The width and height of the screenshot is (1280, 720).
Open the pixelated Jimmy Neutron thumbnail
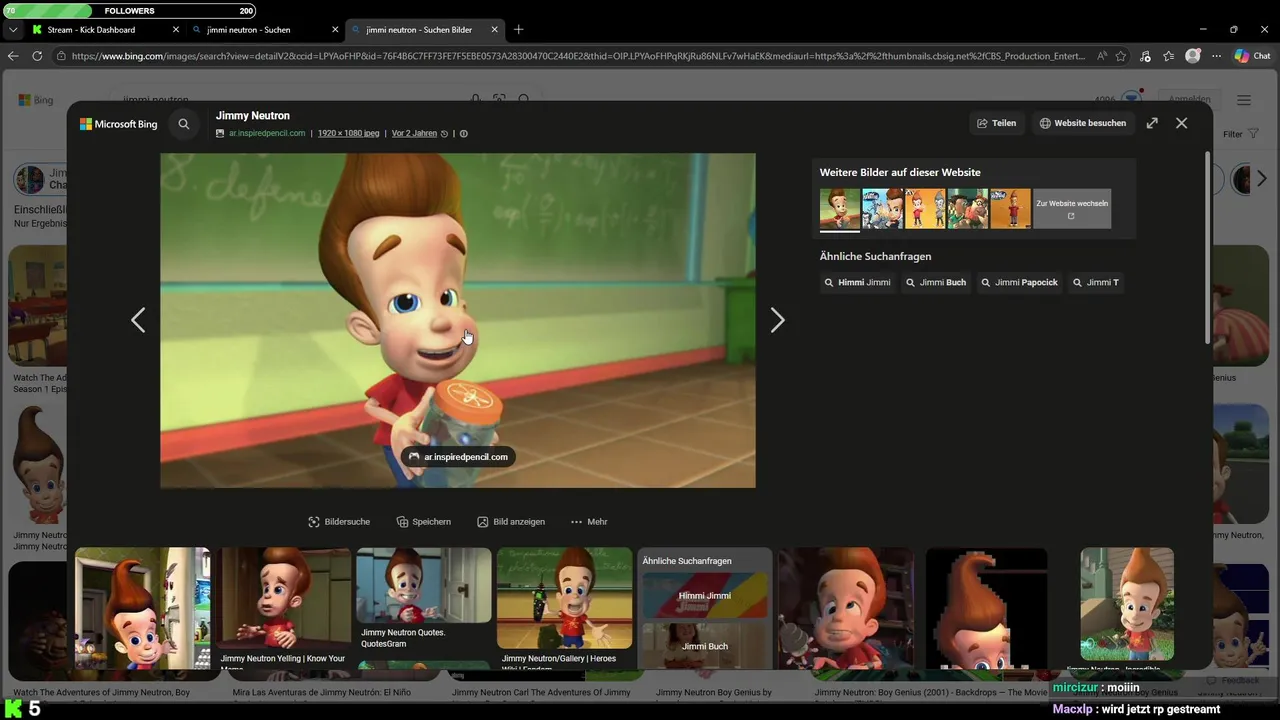pos(986,607)
